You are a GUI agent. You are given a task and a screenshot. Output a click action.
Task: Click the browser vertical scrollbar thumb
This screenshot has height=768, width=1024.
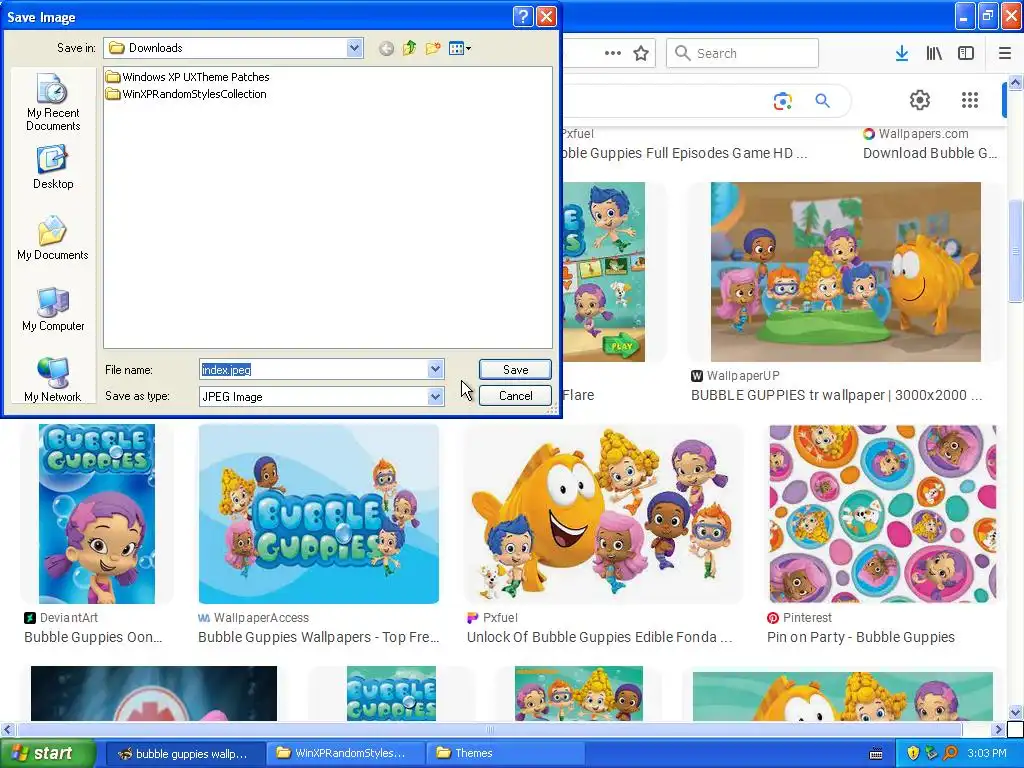[x=1015, y=251]
